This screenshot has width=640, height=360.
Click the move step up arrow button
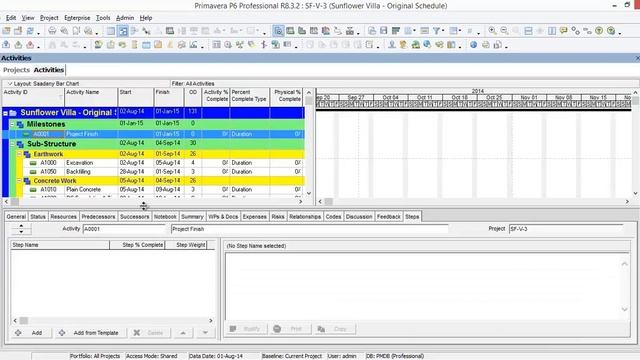pyautogui.click(x=183, y=333)
